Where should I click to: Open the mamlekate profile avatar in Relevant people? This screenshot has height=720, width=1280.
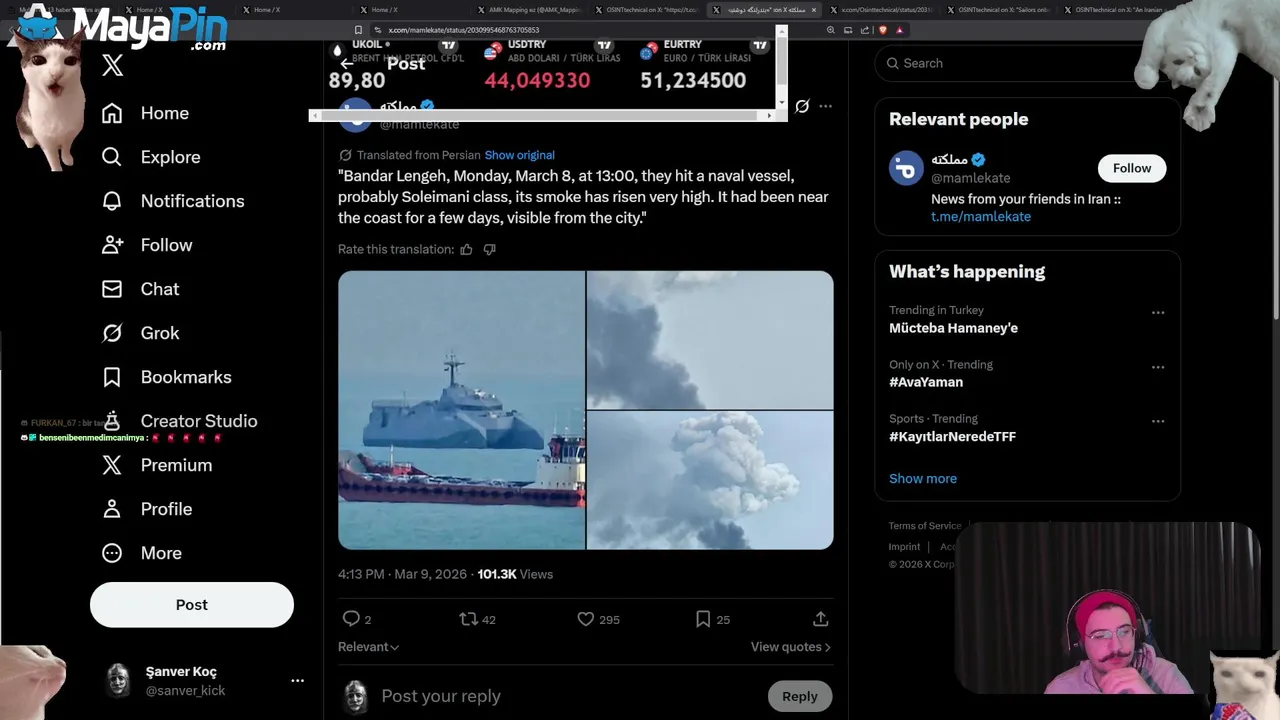click(x=906, y=168)
